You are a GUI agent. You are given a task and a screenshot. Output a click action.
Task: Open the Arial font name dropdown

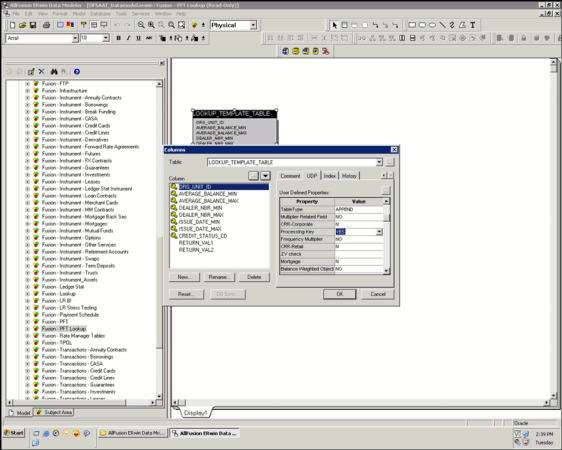pyautogui.click(x=75, y=38)
